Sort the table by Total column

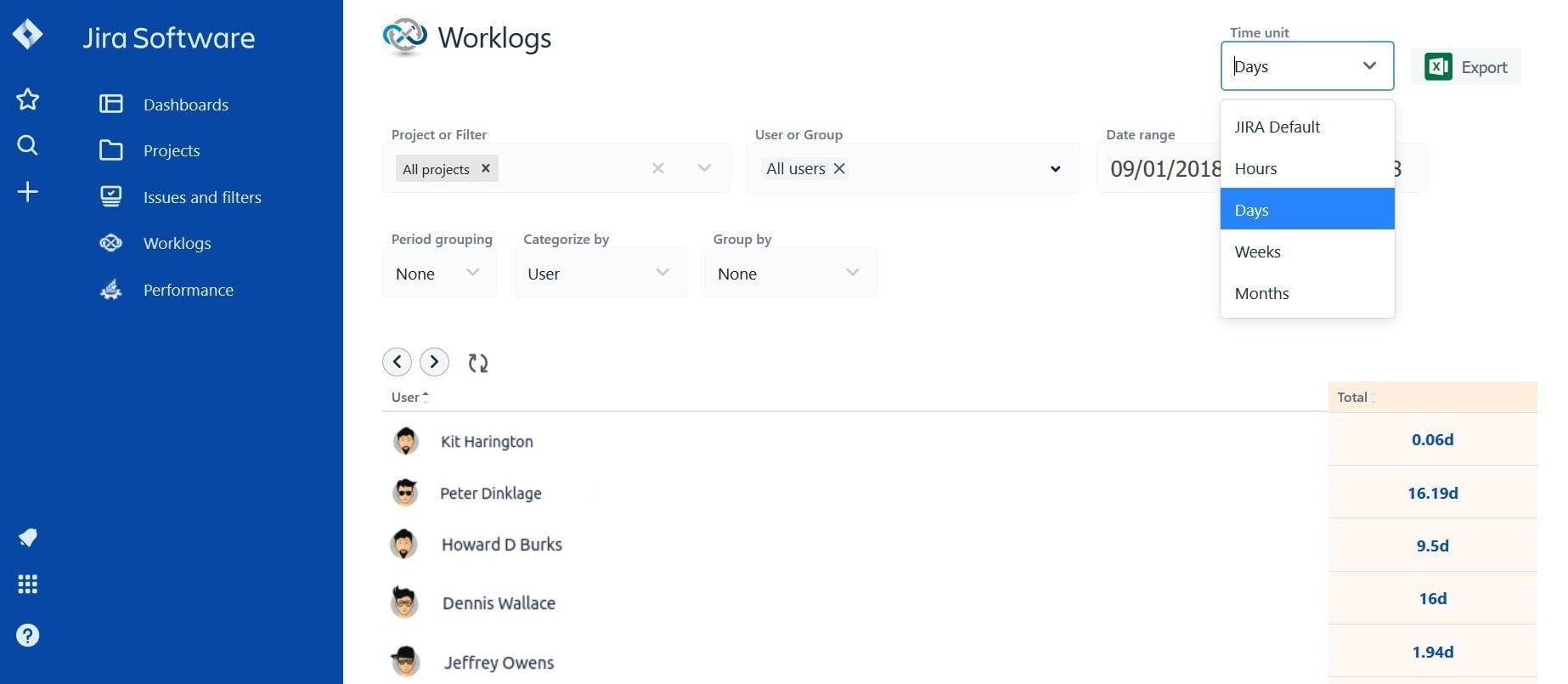point(1356,397)
